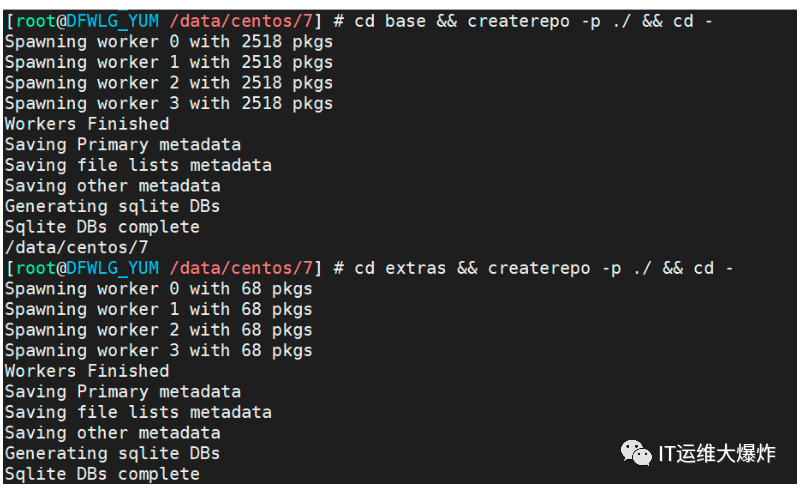Viewport: 802px width, 489px height.
Task: Select line 'Spawning worker 3 with 68 pkgs'
Action: coord(158,350)
